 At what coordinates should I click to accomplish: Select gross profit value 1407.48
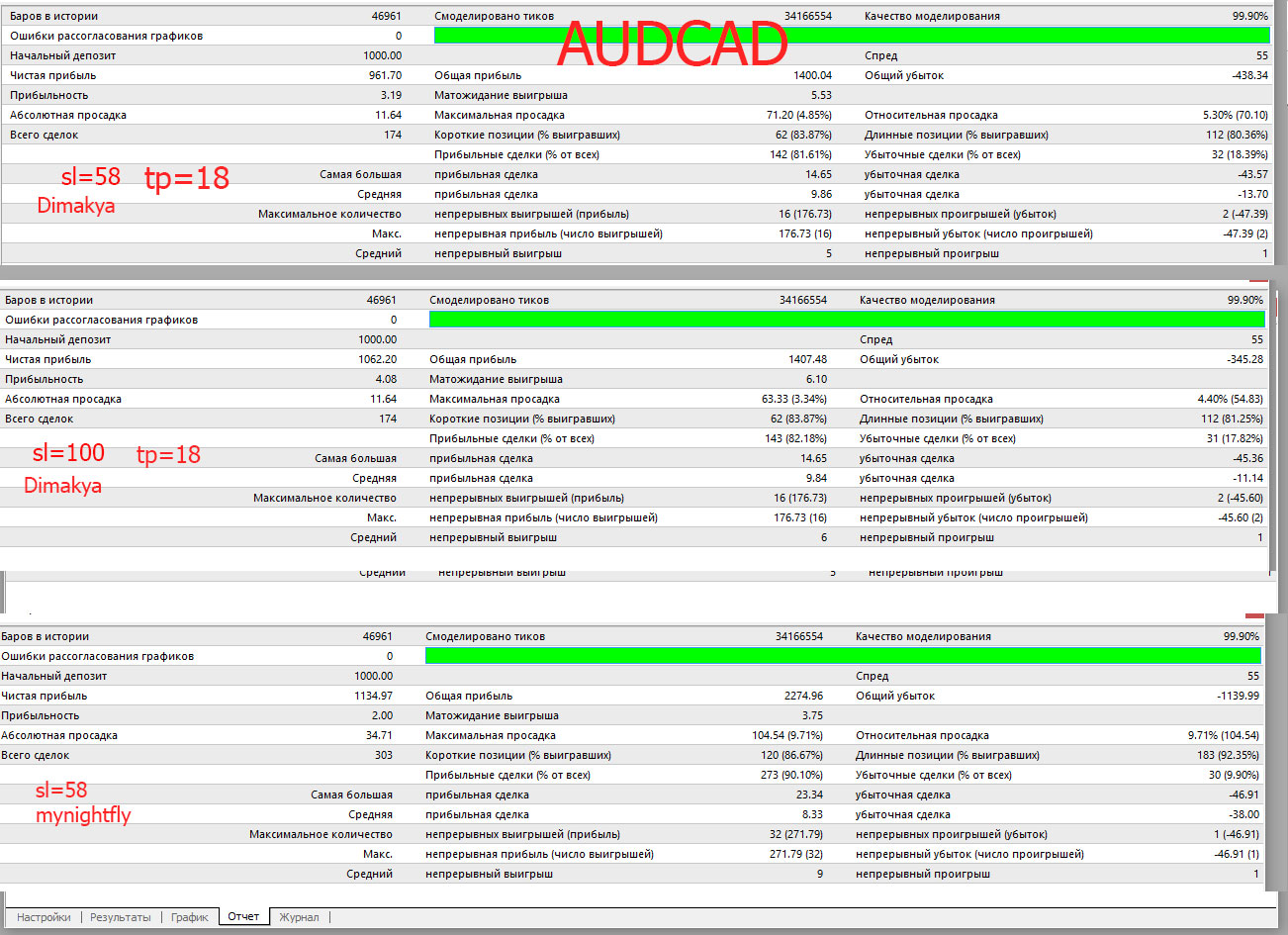click(x=807, y=359)
